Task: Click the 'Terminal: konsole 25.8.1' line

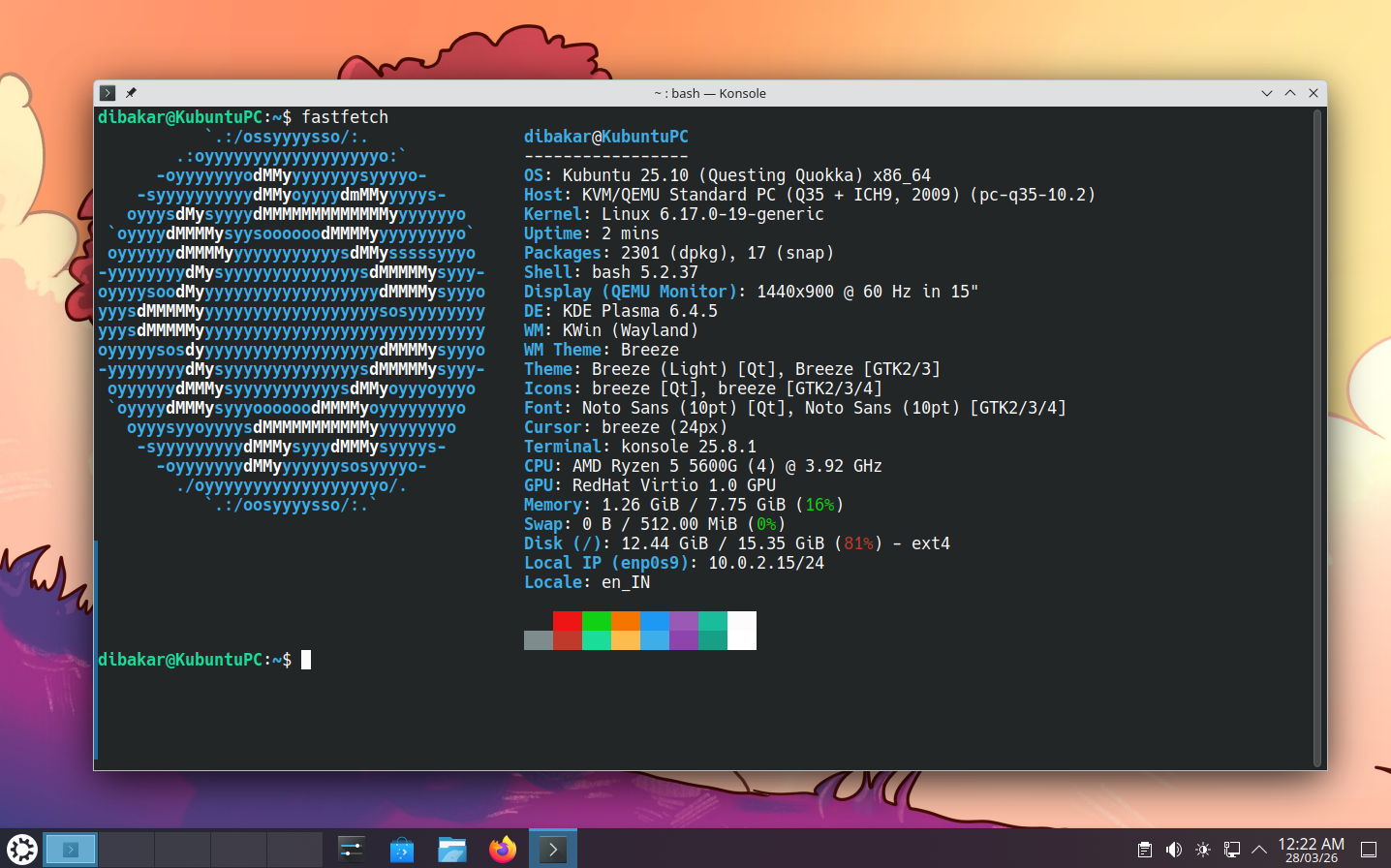Action: [x=640, y=447]
